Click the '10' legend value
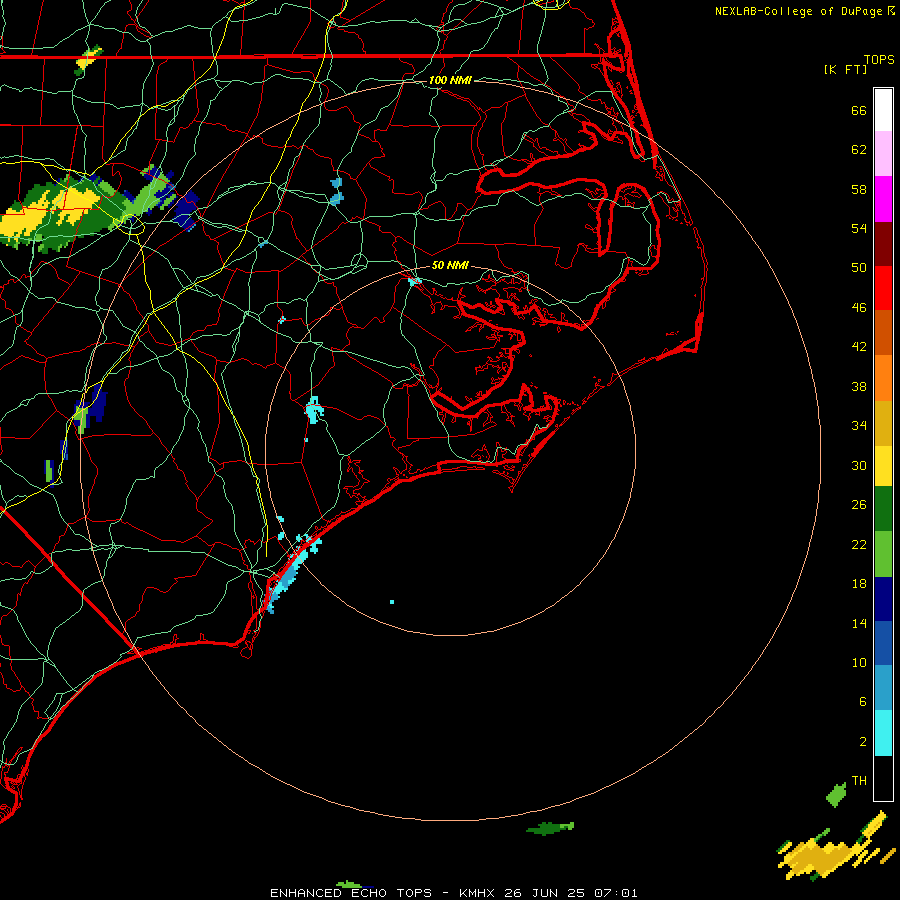Viewport: 900px width, 900px height. 859,662
